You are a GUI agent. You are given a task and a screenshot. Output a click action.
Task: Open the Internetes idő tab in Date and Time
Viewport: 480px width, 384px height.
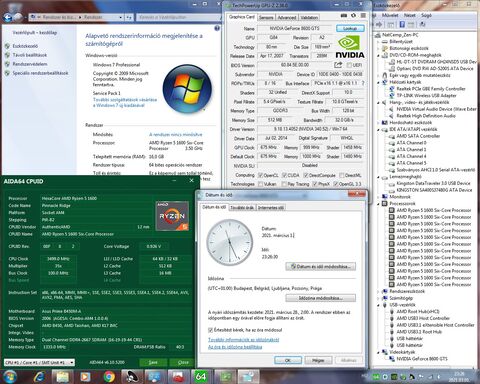271,208
